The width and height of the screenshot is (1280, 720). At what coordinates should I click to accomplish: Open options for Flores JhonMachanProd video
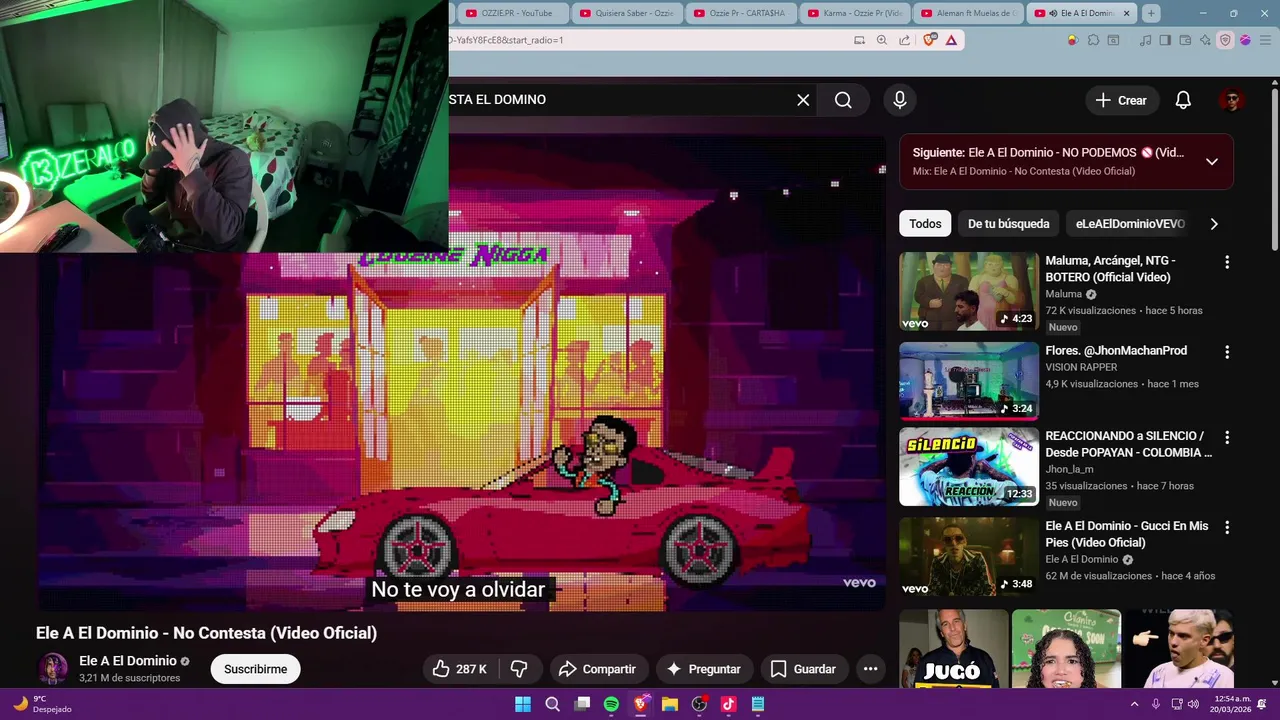(x=1227, y=352)
